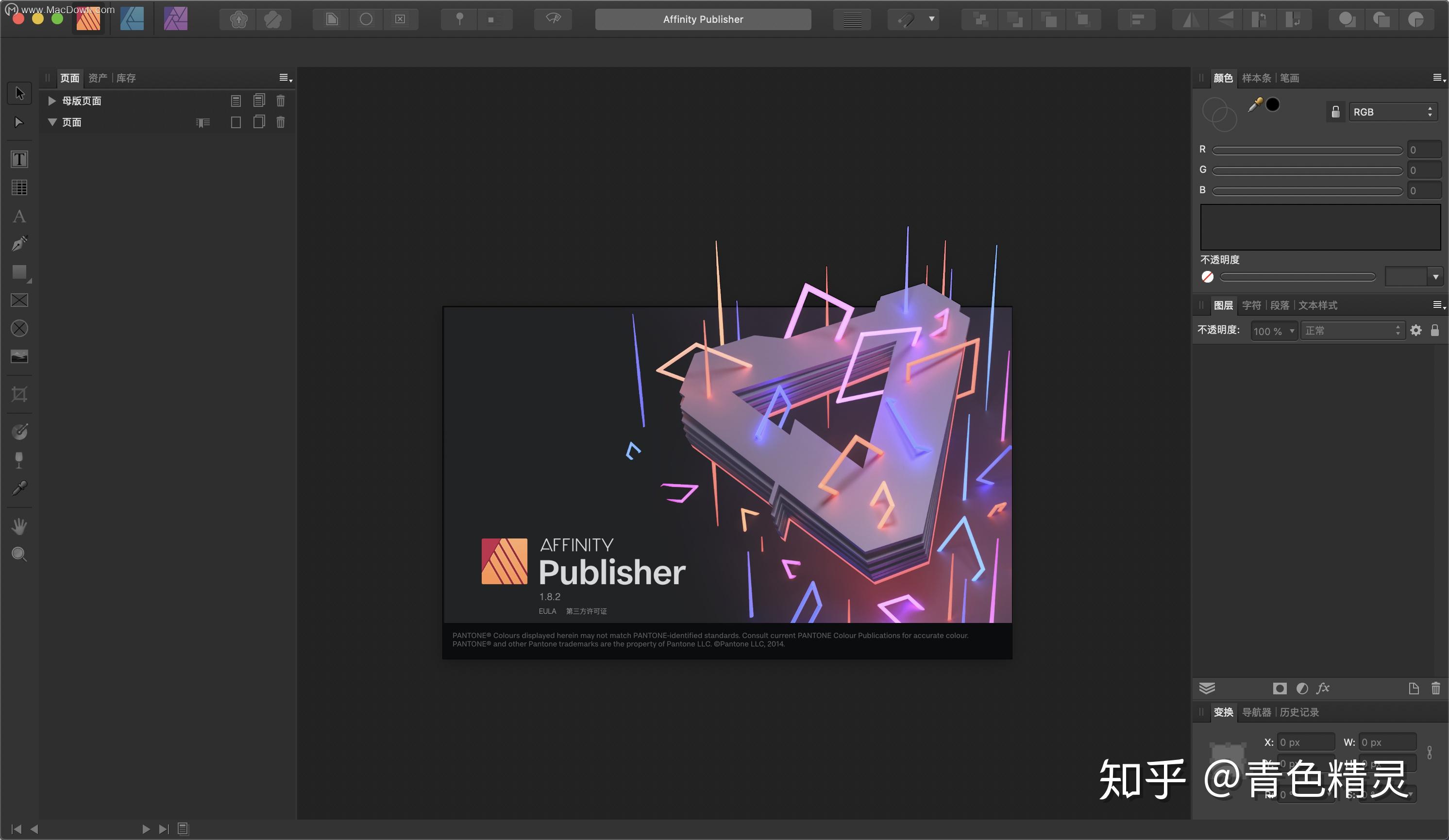Select the Colour Picker tool
Screen dimensions: 1449x840
pos(19,488)
